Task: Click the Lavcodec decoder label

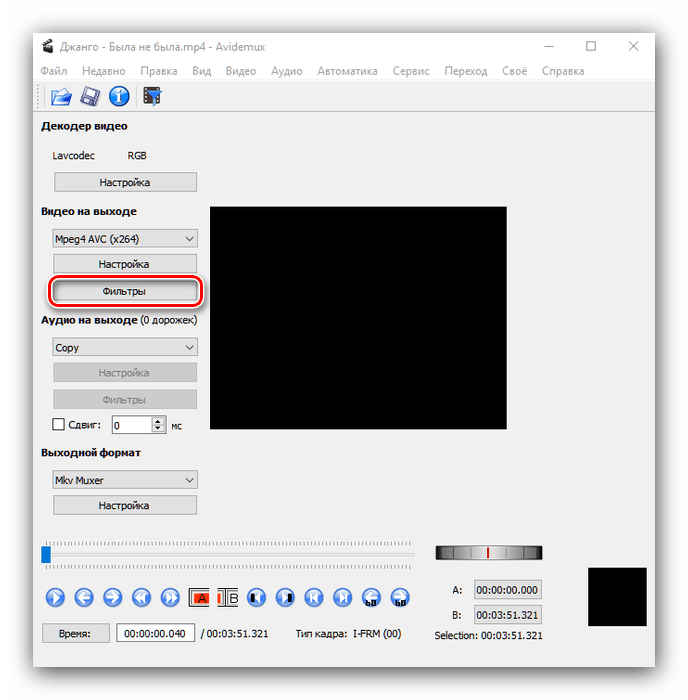Action: (73, 156)
